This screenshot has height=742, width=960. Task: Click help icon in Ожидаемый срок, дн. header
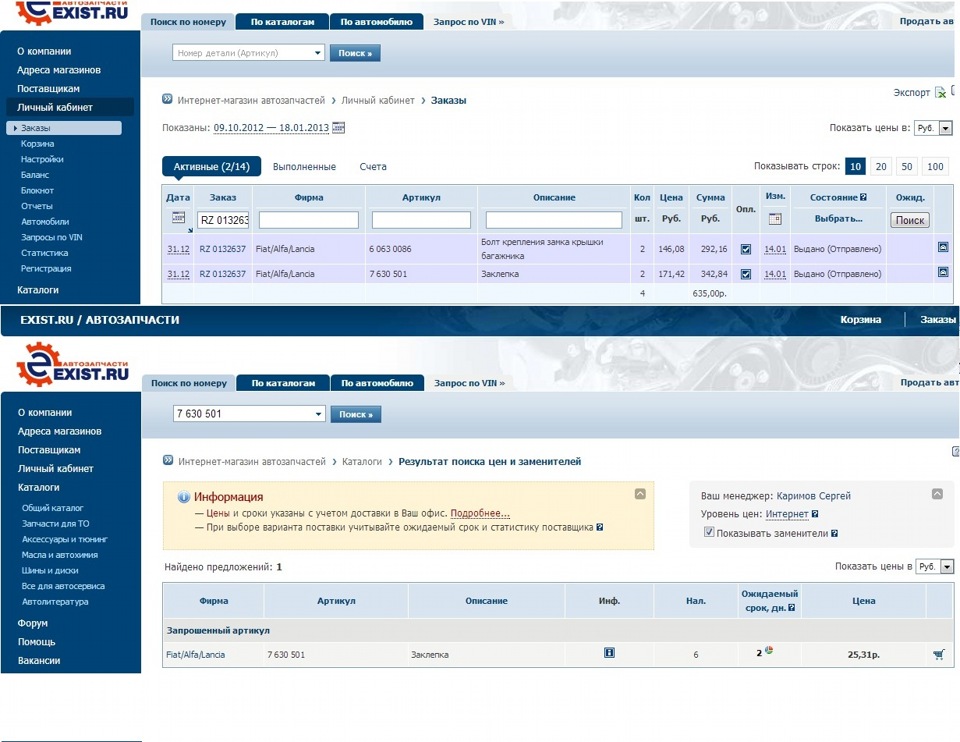point(792,607)
